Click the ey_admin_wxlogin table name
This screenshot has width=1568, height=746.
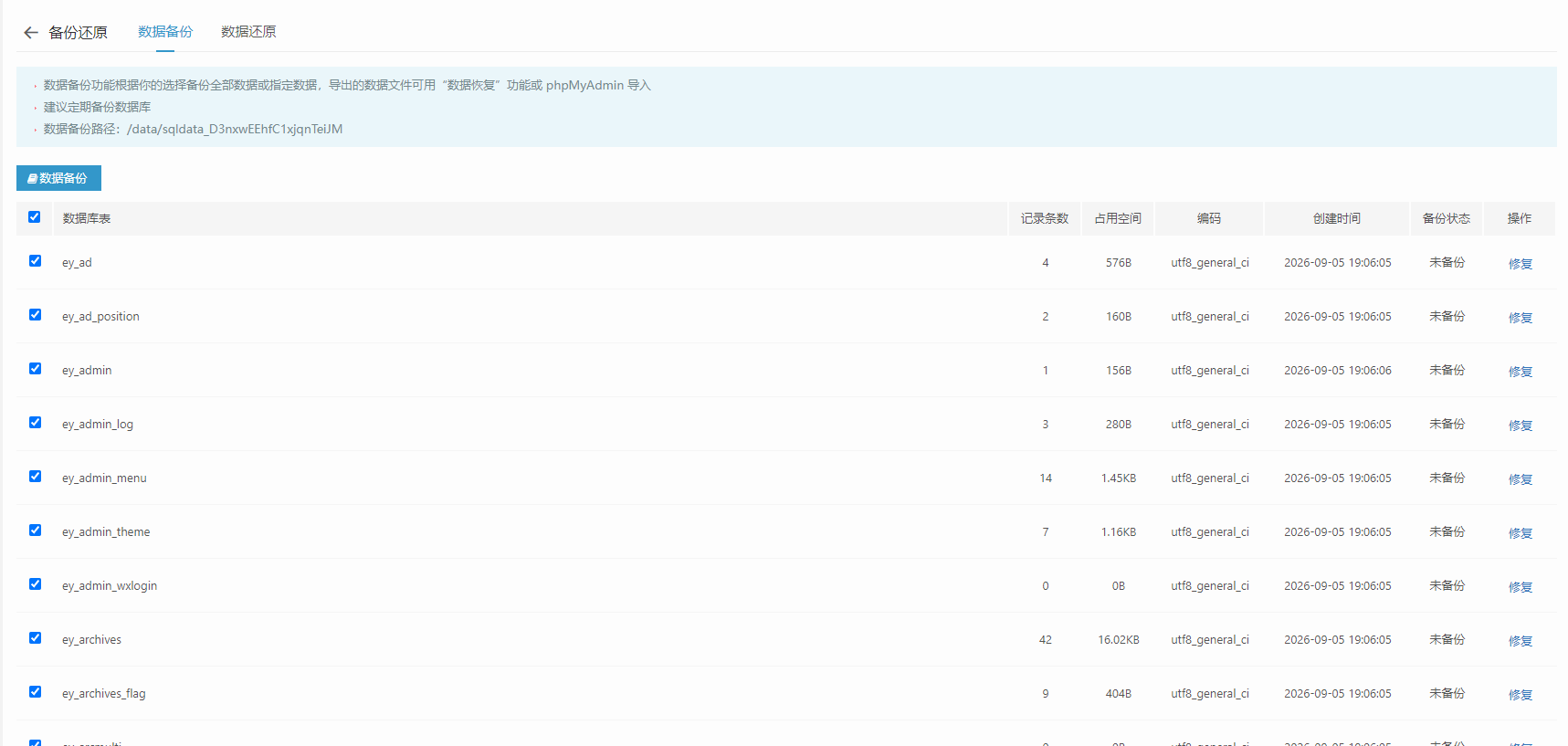click(x=110, y=586)
